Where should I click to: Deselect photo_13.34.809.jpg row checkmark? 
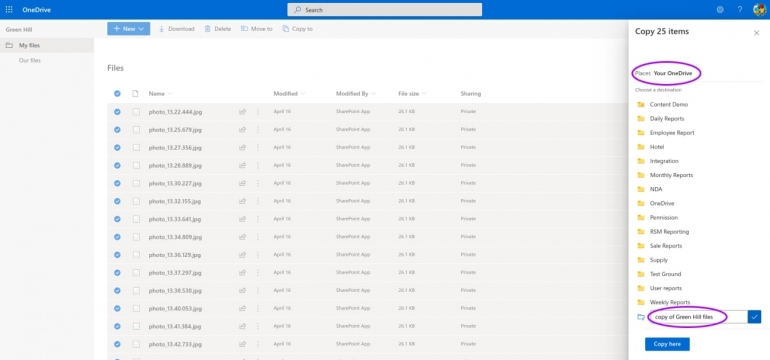tap(117, 237)
